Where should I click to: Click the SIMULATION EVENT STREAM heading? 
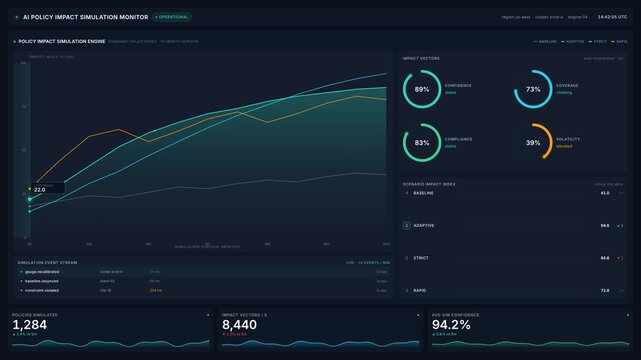point(47,263)
